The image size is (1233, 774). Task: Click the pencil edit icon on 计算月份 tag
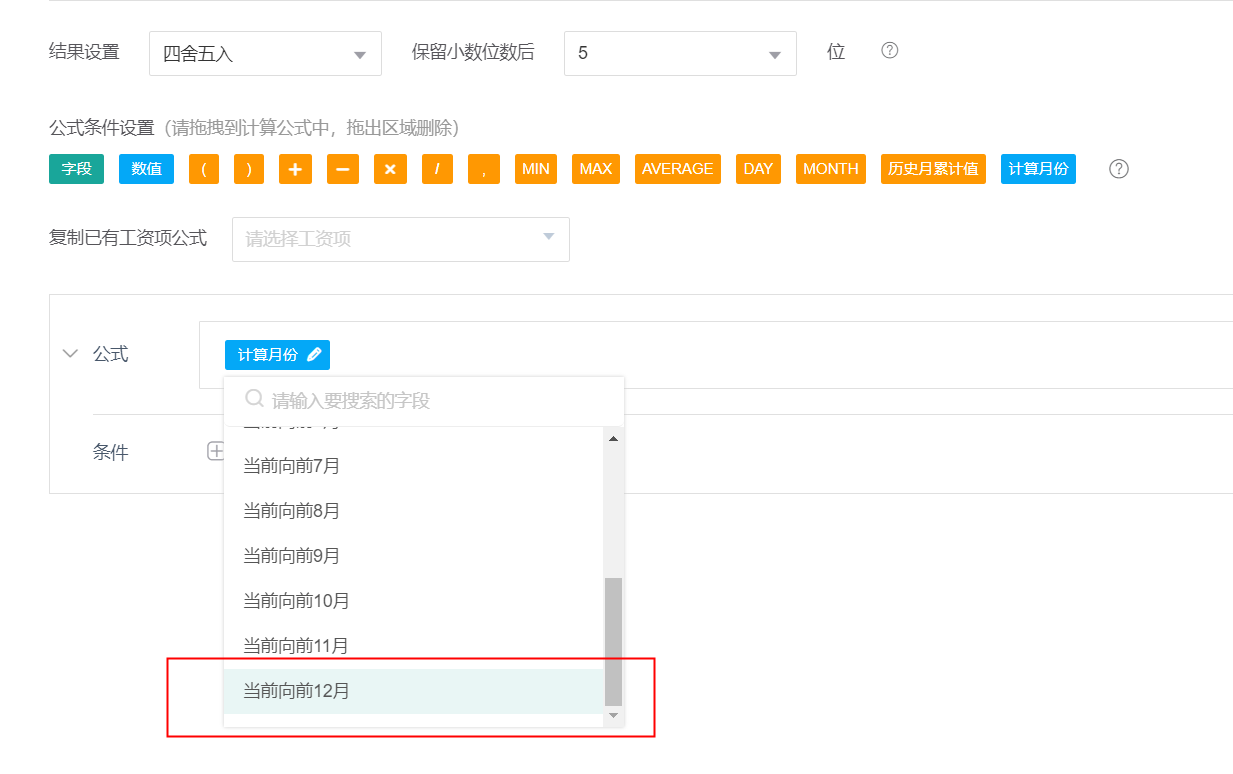point(314,355)
